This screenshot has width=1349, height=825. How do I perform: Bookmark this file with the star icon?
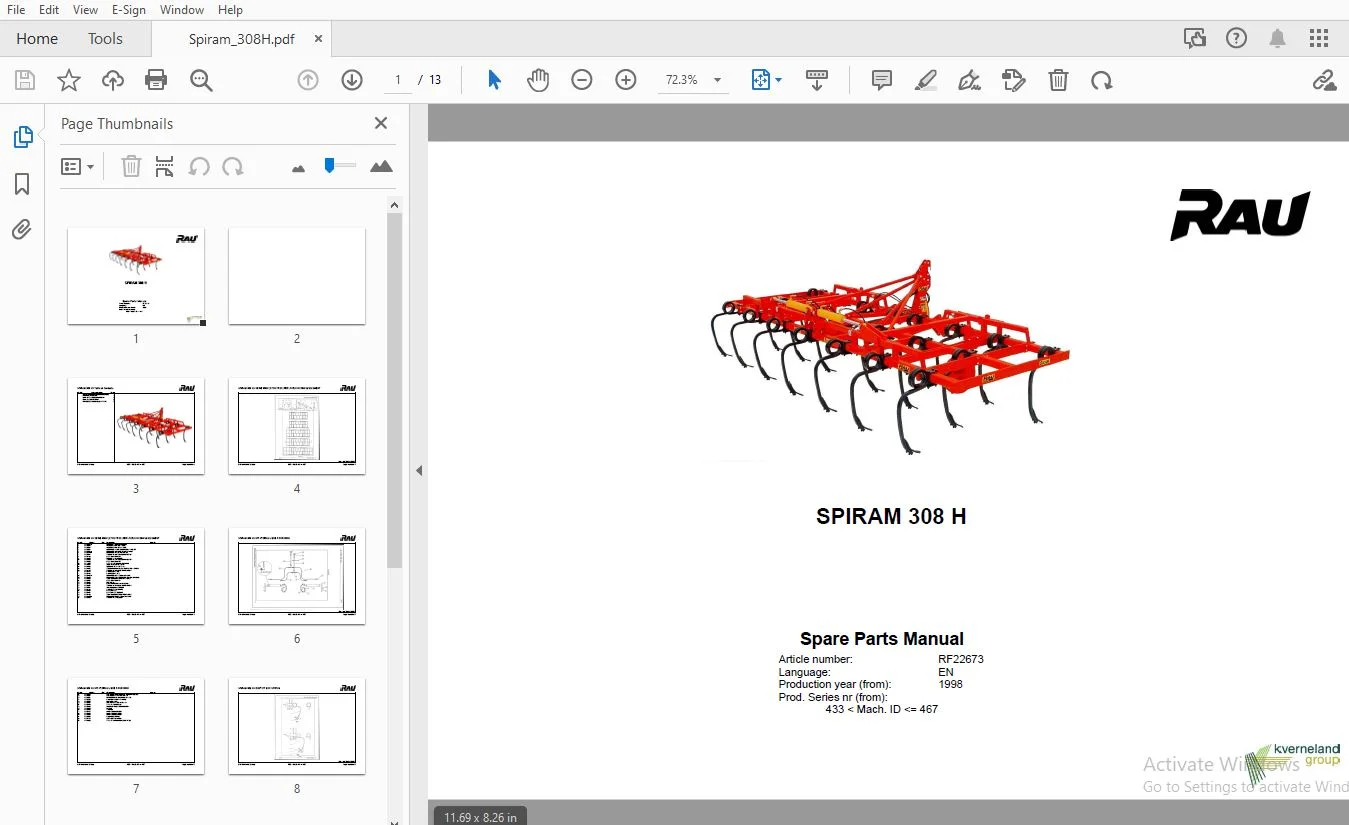coord(69,80)
